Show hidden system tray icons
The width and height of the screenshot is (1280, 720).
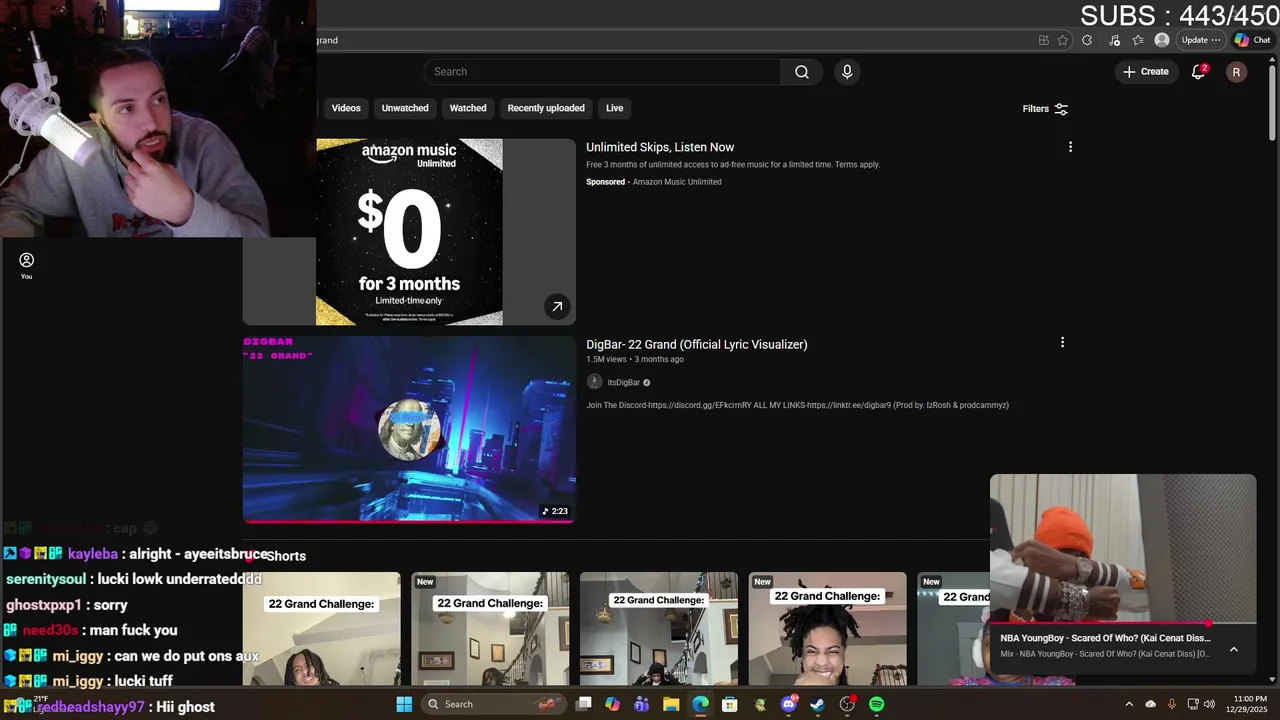pos(1129,704)
